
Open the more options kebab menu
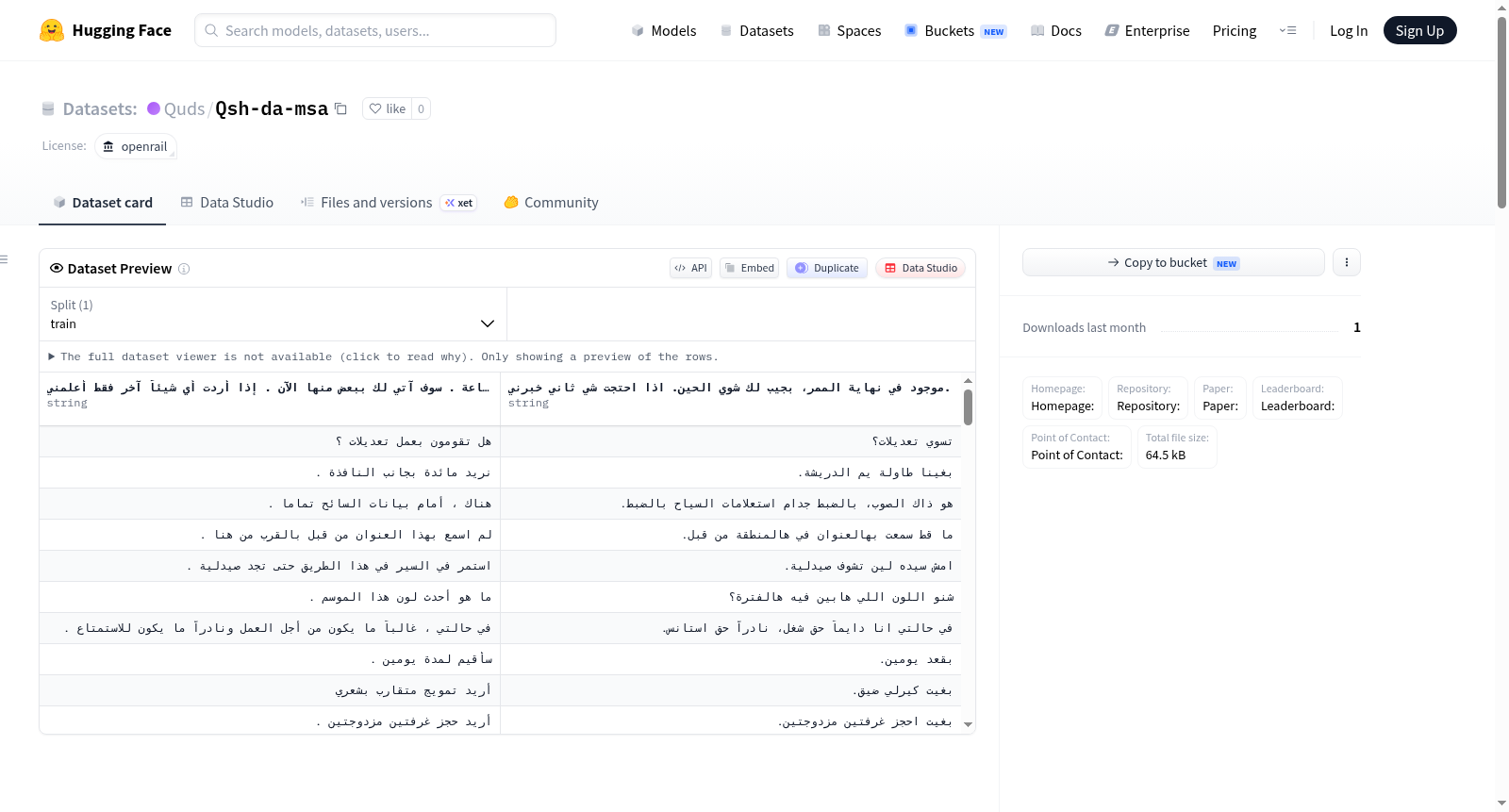[1347, 262]
